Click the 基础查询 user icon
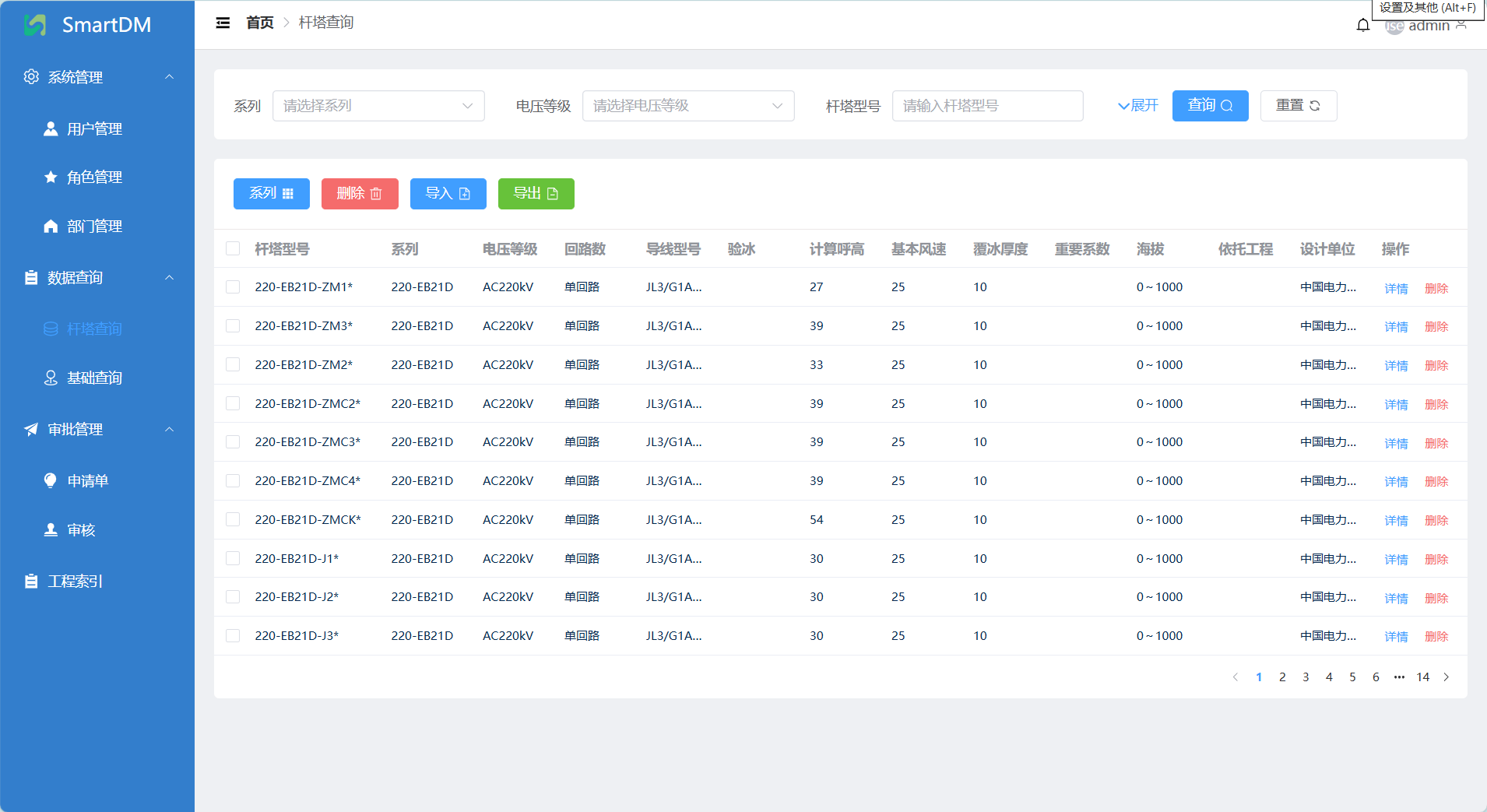The image size is (1487, 812). [51, 378]
